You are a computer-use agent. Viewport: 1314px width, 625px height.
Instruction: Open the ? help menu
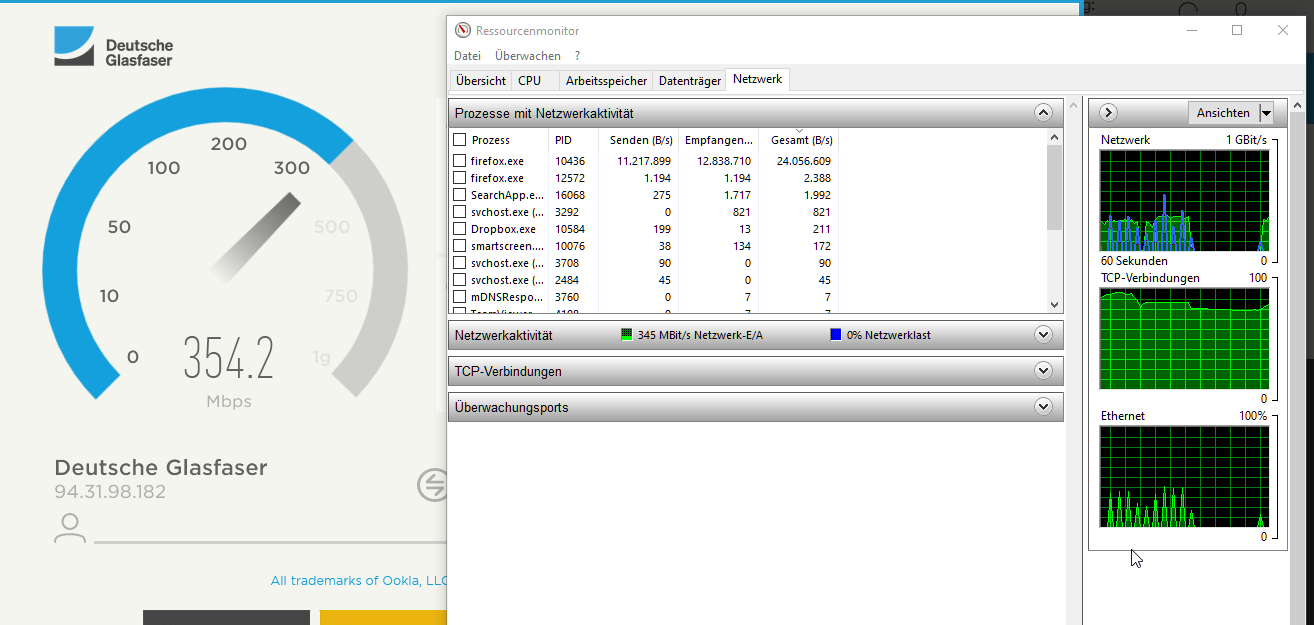pos(577,56)
